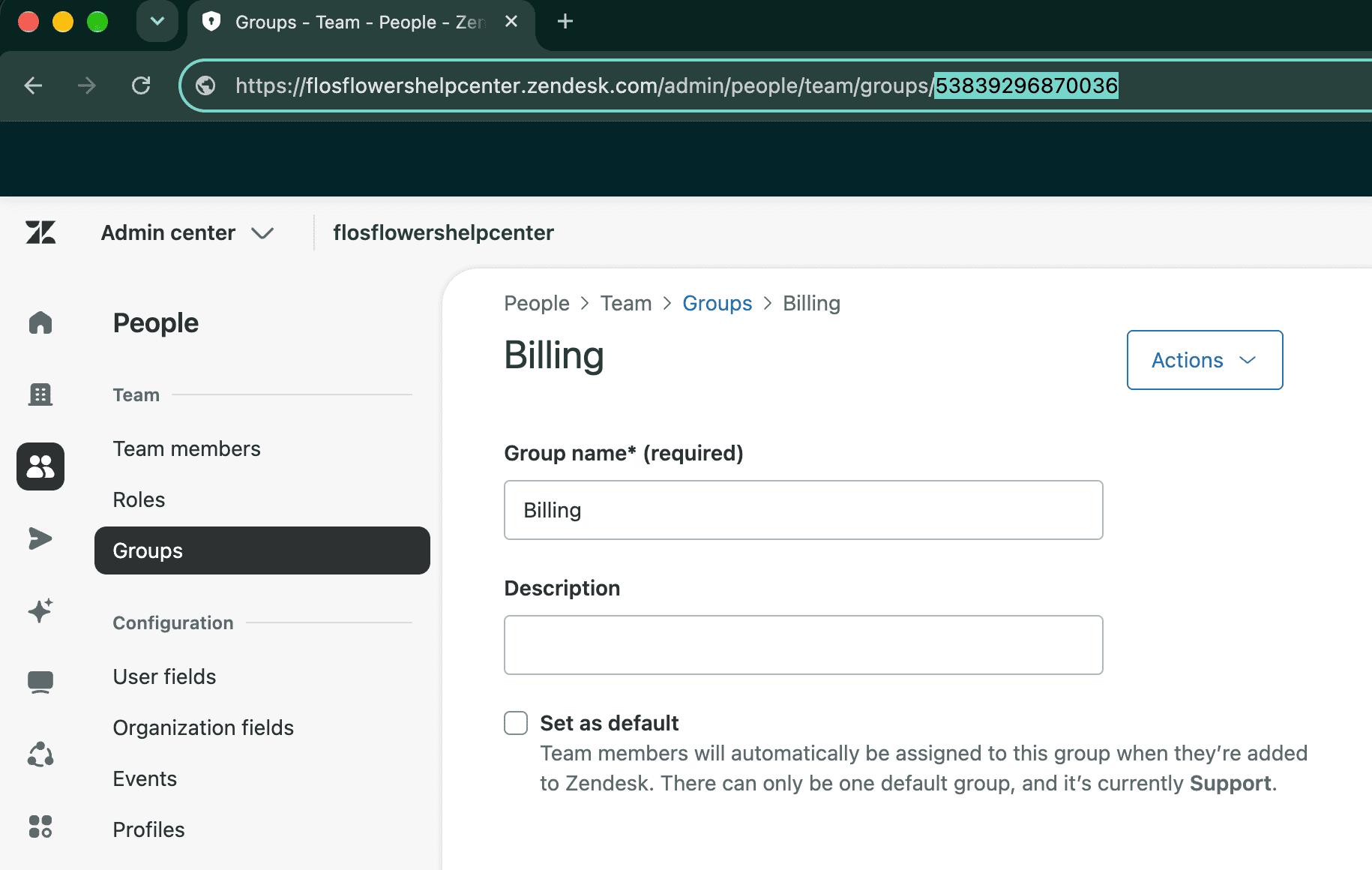Click the Zendesk logo icon
Screen dimensions: 1372x870
pyautogui.click(x=40, y=232)
